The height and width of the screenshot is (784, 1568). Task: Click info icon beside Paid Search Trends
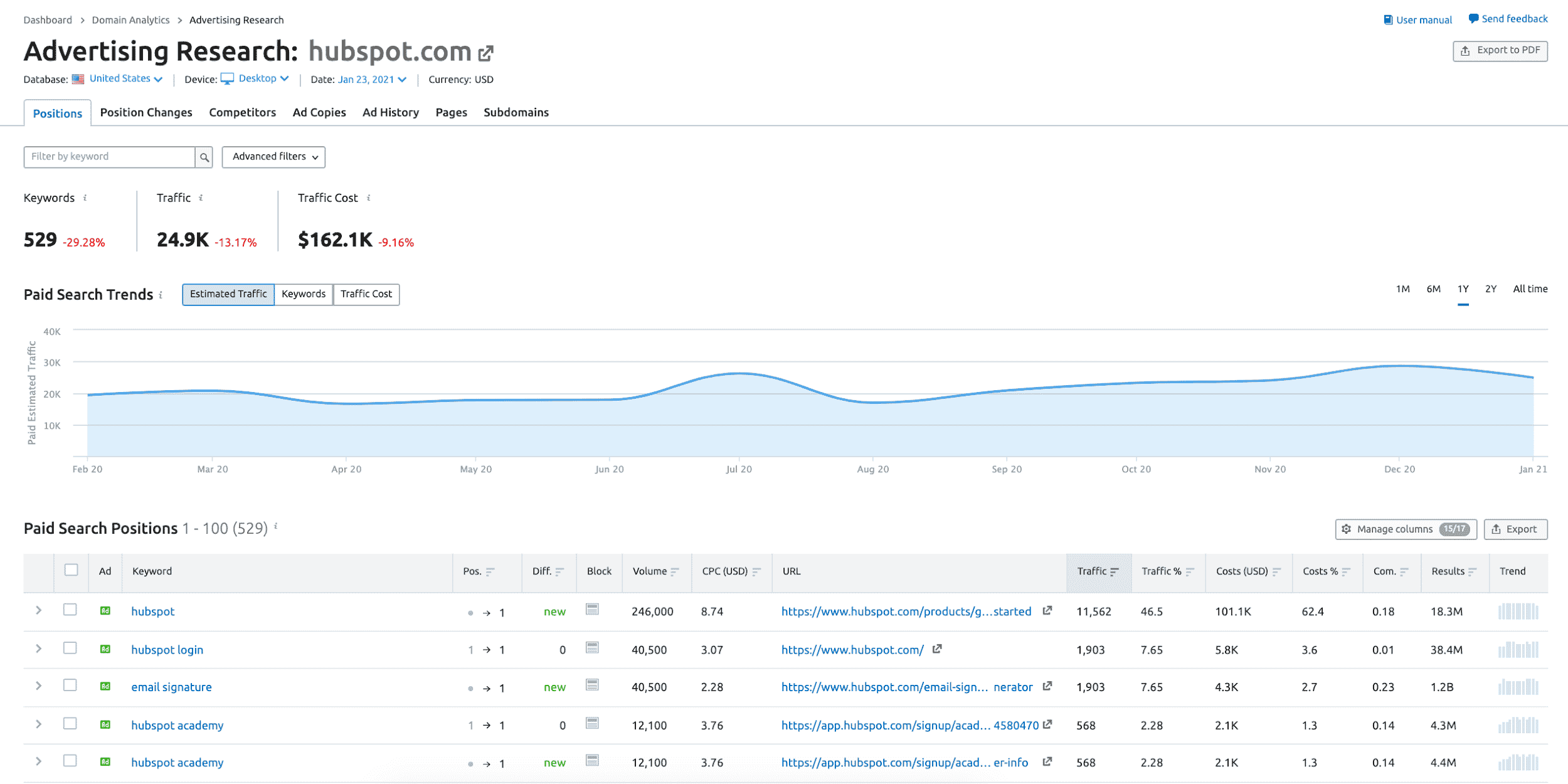(161, 295)
